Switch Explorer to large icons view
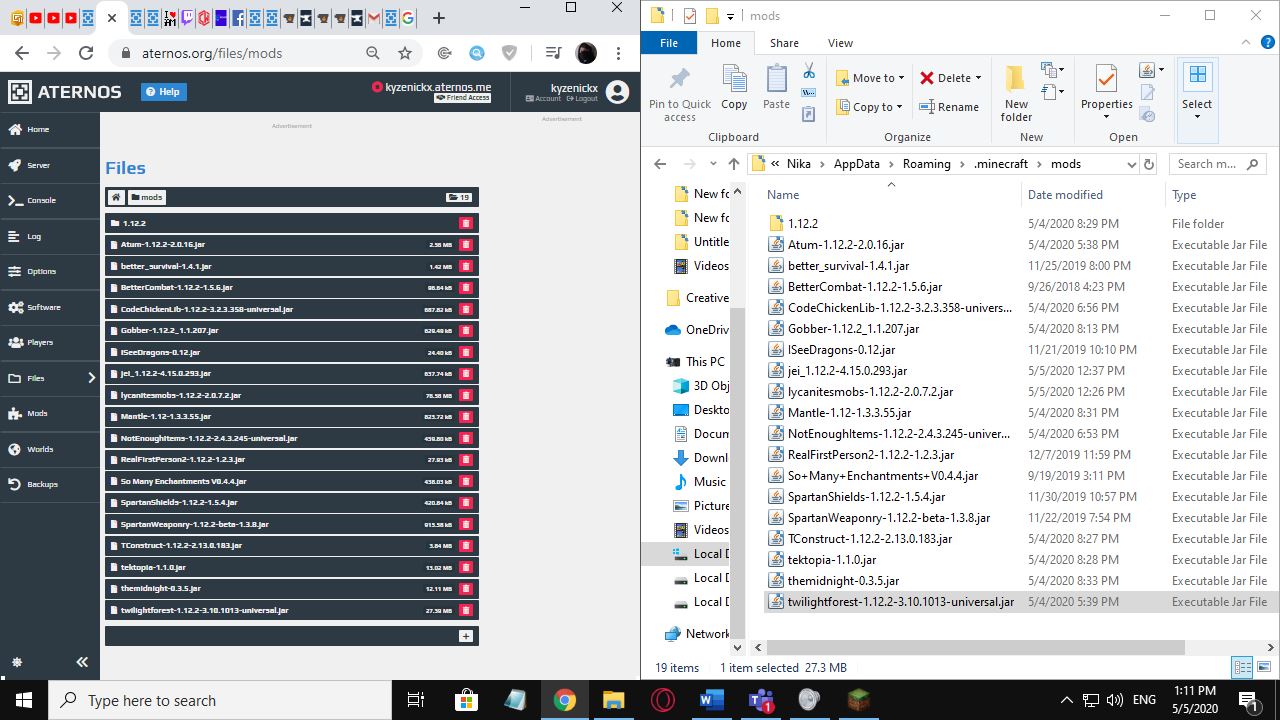 click(x=1264, y=667)
